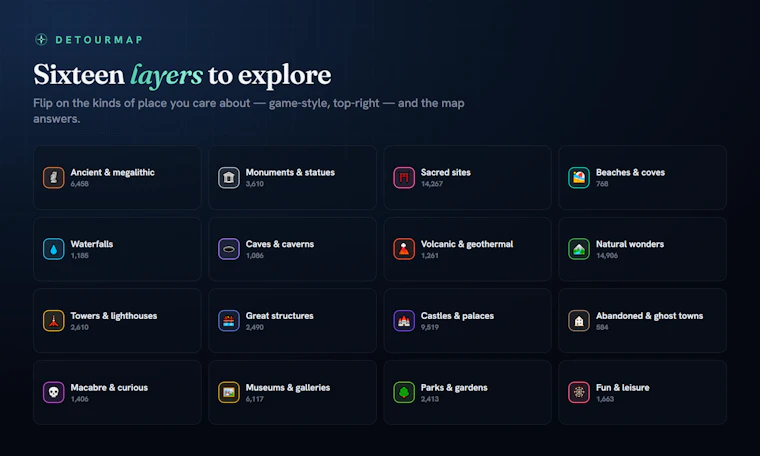This screenshot has width=760, height=456.
Task: Select the 'Volcanic & geothermal' label
Action: coord(467,244)
